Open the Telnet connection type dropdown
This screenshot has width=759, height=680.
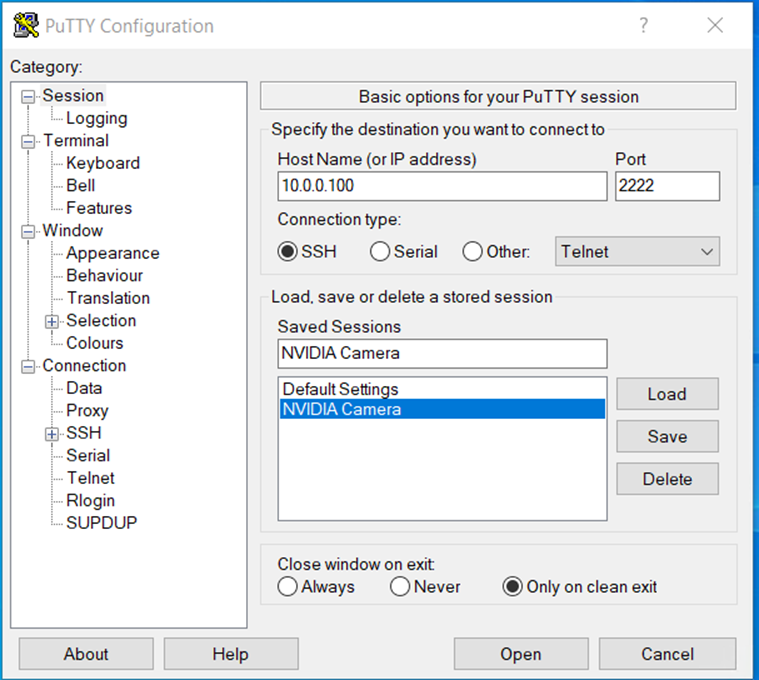click(637, 252)
